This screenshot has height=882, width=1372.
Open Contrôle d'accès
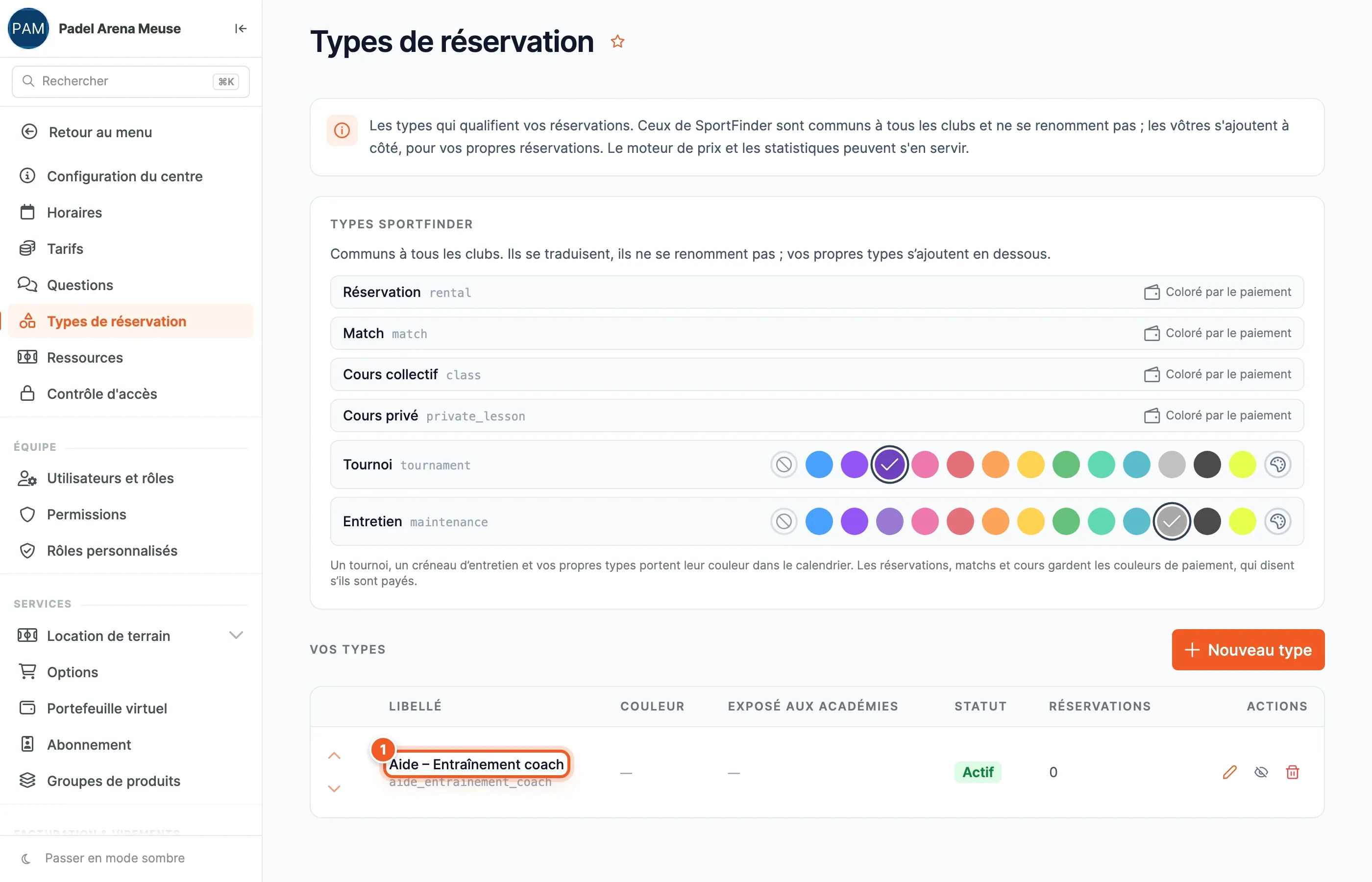click(x=130, y=393)
